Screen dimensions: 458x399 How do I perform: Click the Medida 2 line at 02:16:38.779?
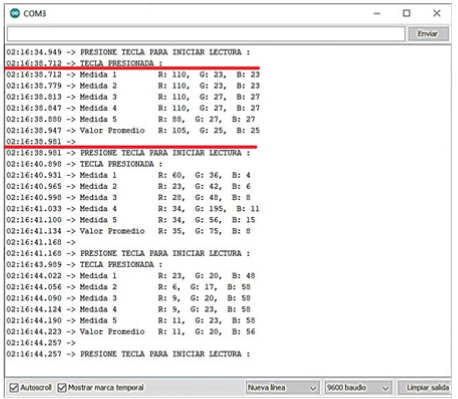coord(133,86)
